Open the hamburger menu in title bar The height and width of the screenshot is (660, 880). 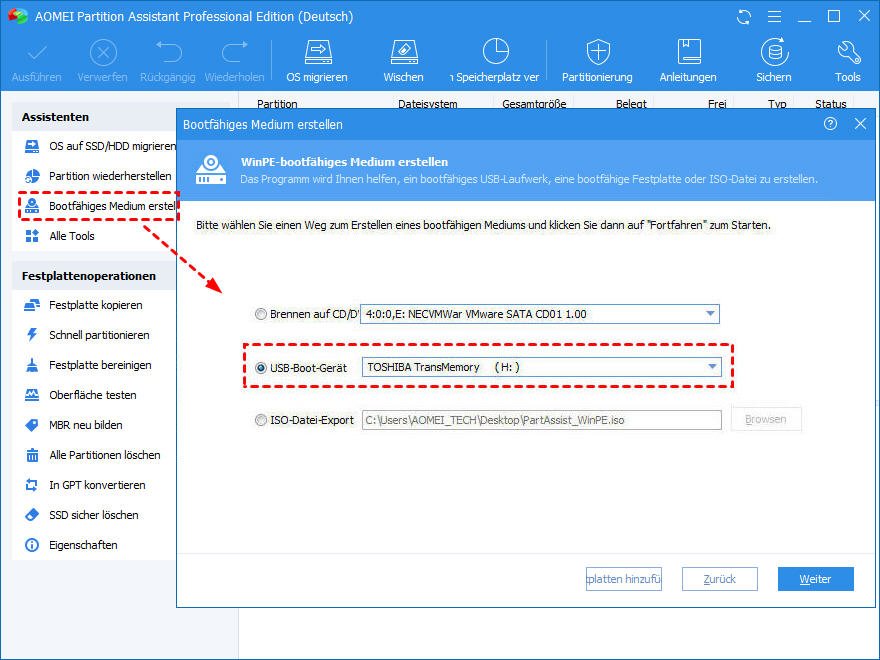click(x=774, y=17)
